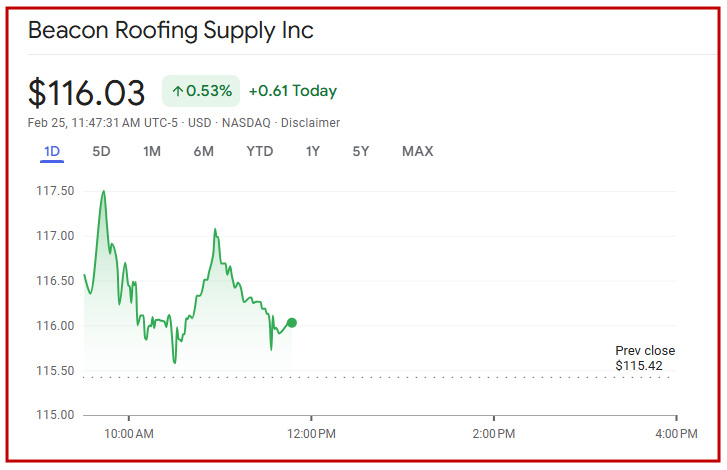
Task: Select the 1D time range tab
Action: (52, 152)
